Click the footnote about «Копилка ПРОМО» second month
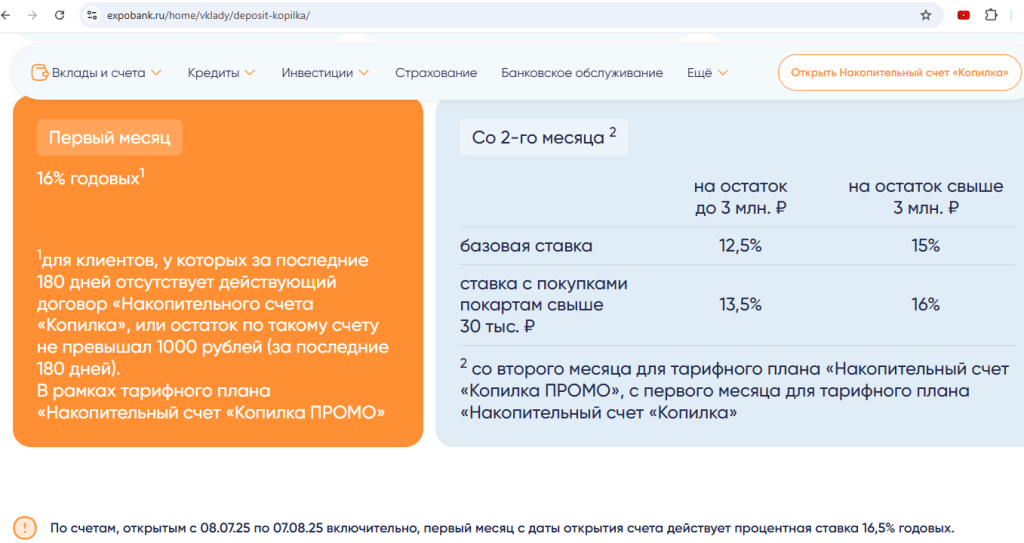This screenshot has width=1024, height=543. pyautogui.click(x=734, y=390)
